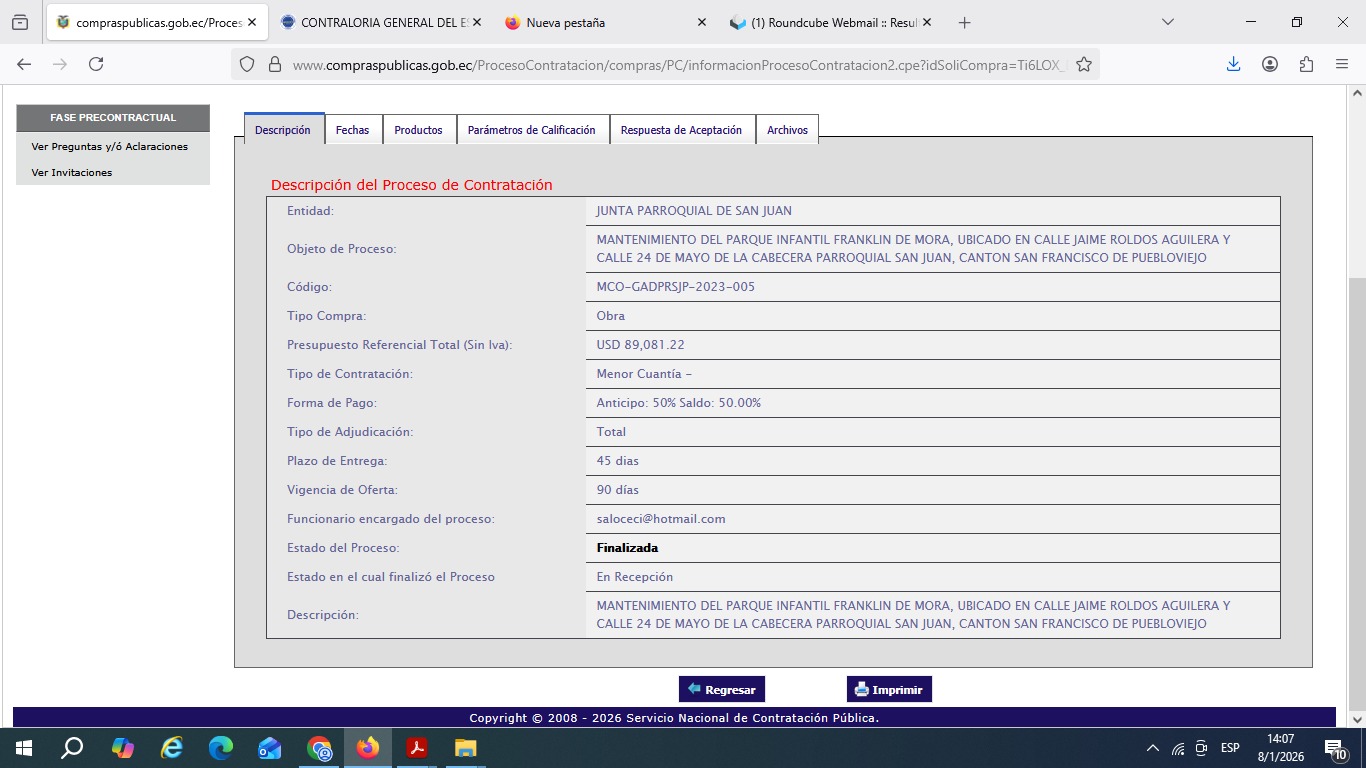Go back using the browser arrow
Screen dimensions: 1366x768
[x=24, y=64]
